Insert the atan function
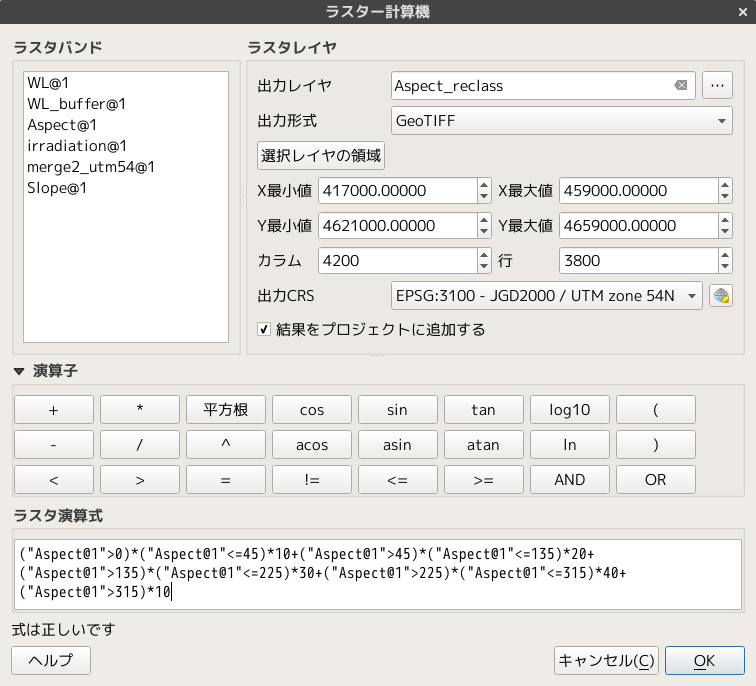This screenshot has width=756, height=686. coord(484,444)
